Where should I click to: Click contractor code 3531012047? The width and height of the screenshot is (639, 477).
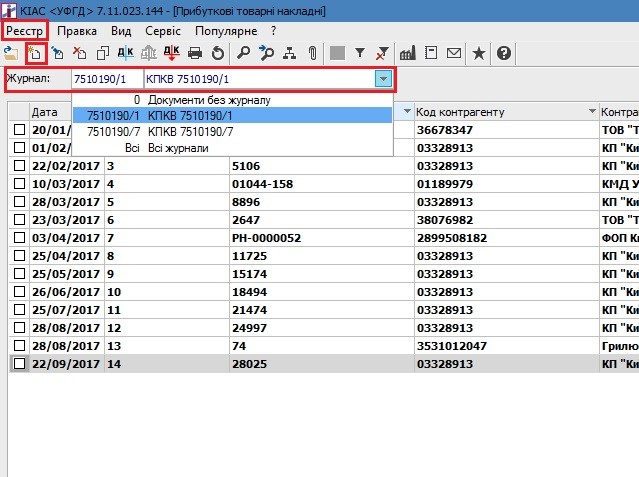pos(452,346)
